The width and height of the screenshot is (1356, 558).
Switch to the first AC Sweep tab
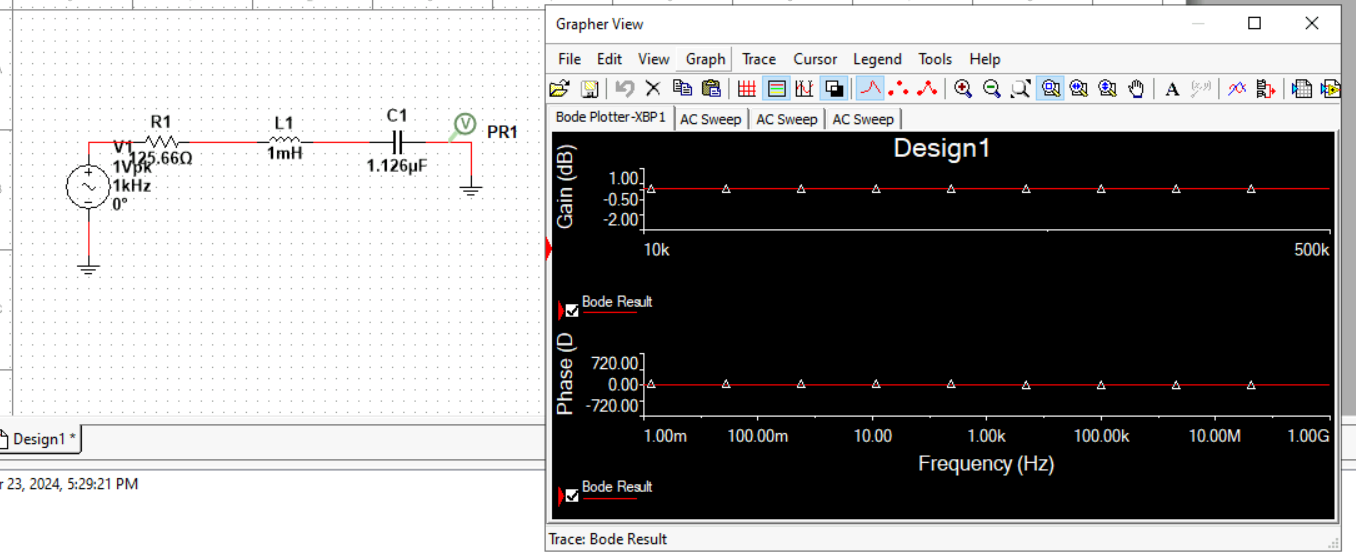[710, 119]
